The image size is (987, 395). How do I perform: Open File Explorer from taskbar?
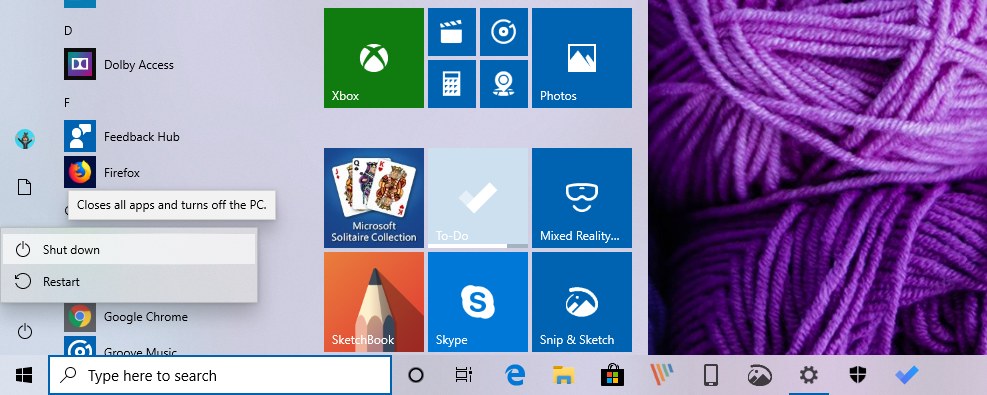[563, 376]
